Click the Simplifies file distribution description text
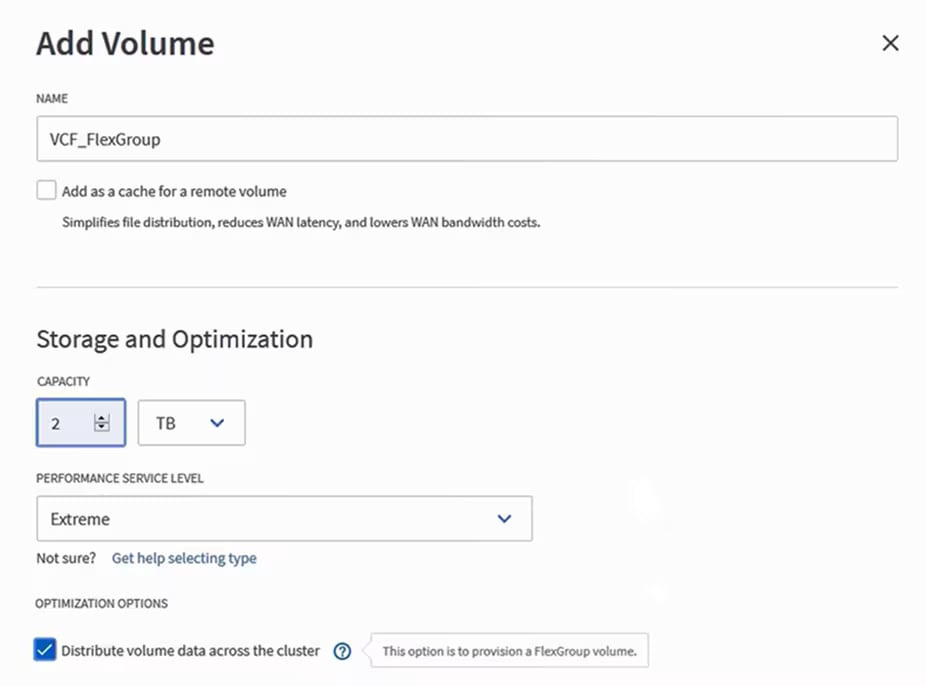This screenshot has width=926, height=686. [301, 223]
